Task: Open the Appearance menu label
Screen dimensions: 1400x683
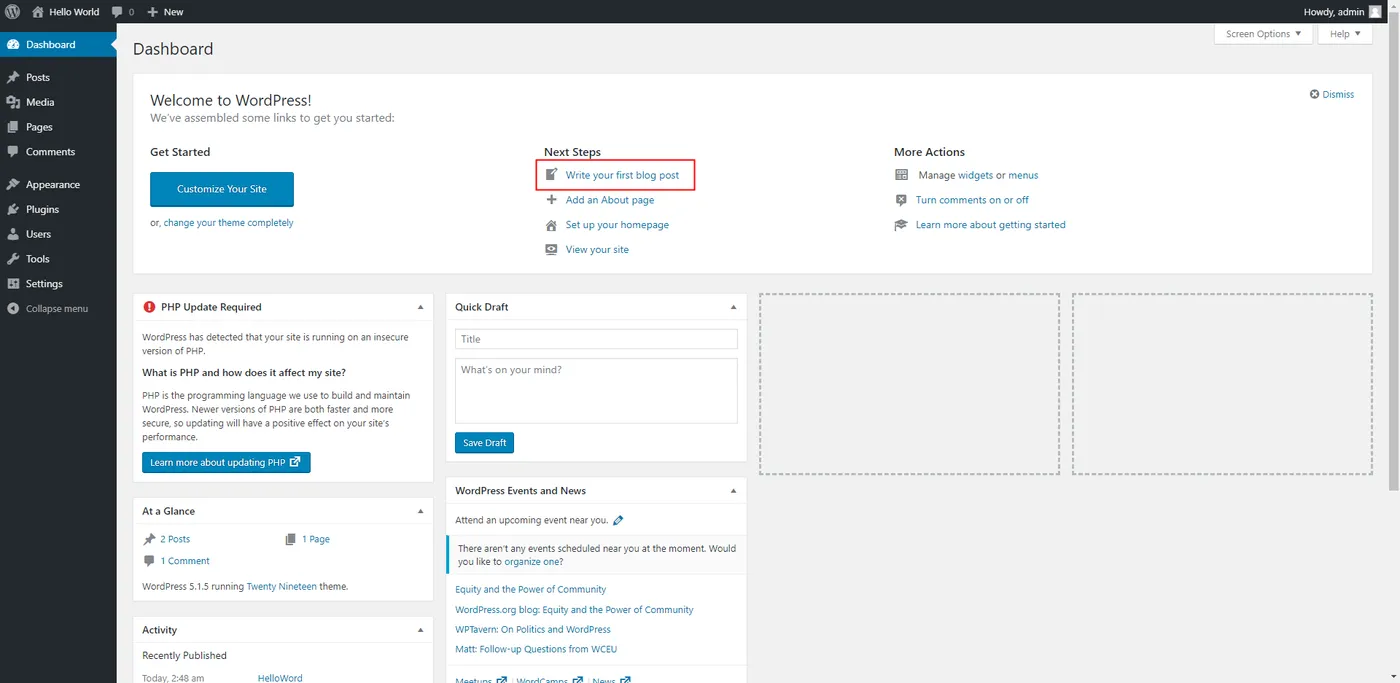Action: (x=53, y=184)
